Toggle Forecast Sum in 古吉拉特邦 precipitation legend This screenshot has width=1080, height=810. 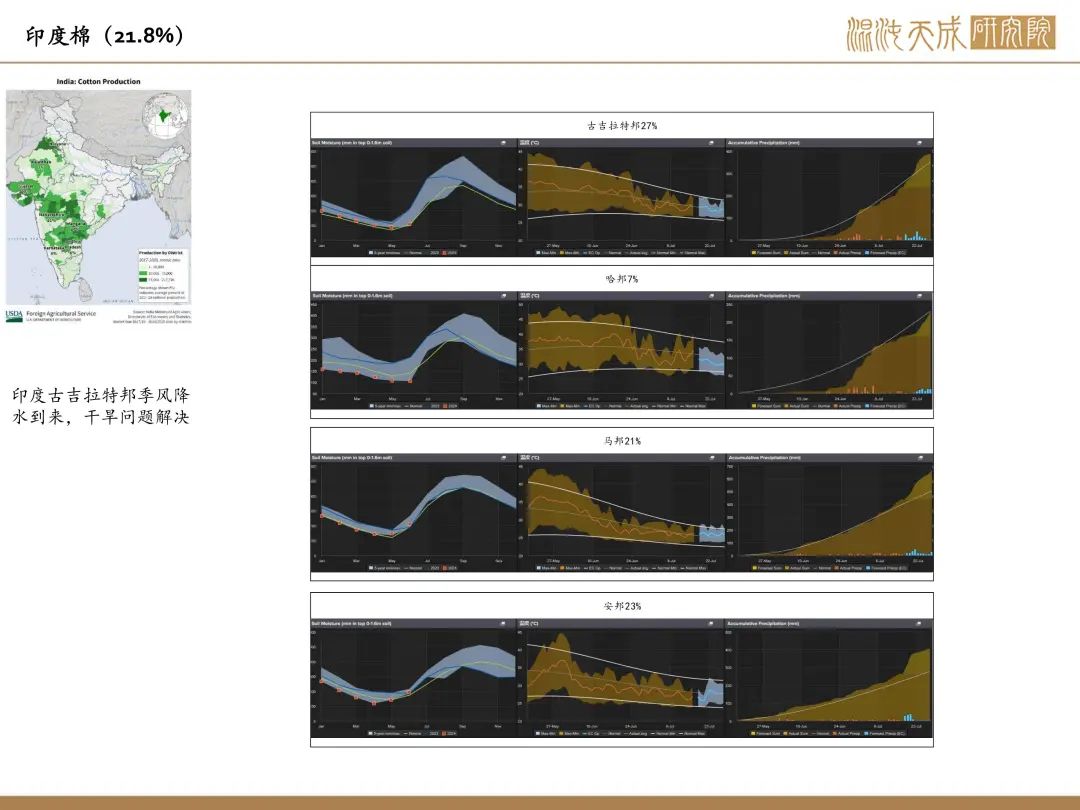tap(767, 253)
